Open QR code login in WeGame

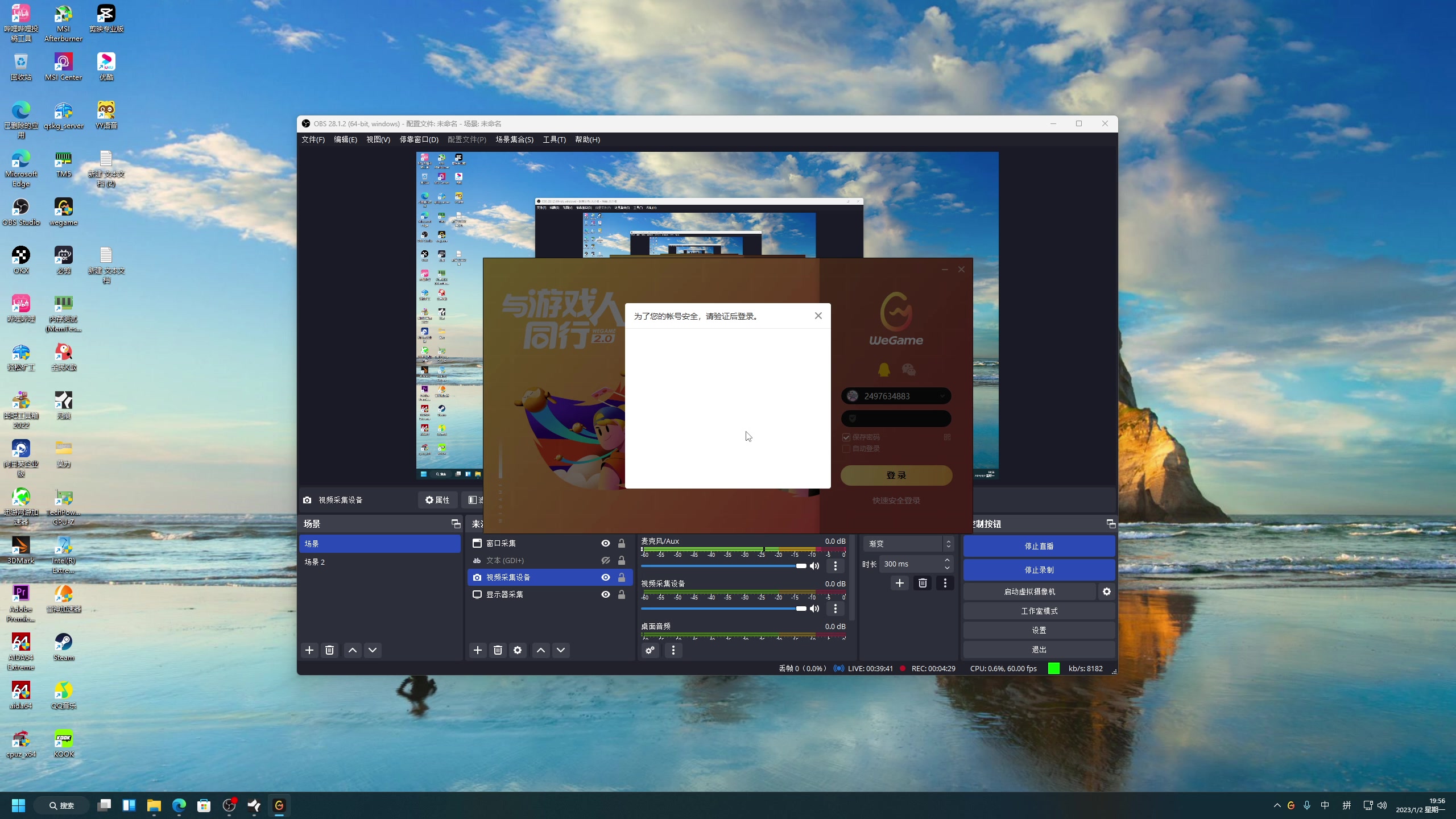pos(947,437)
